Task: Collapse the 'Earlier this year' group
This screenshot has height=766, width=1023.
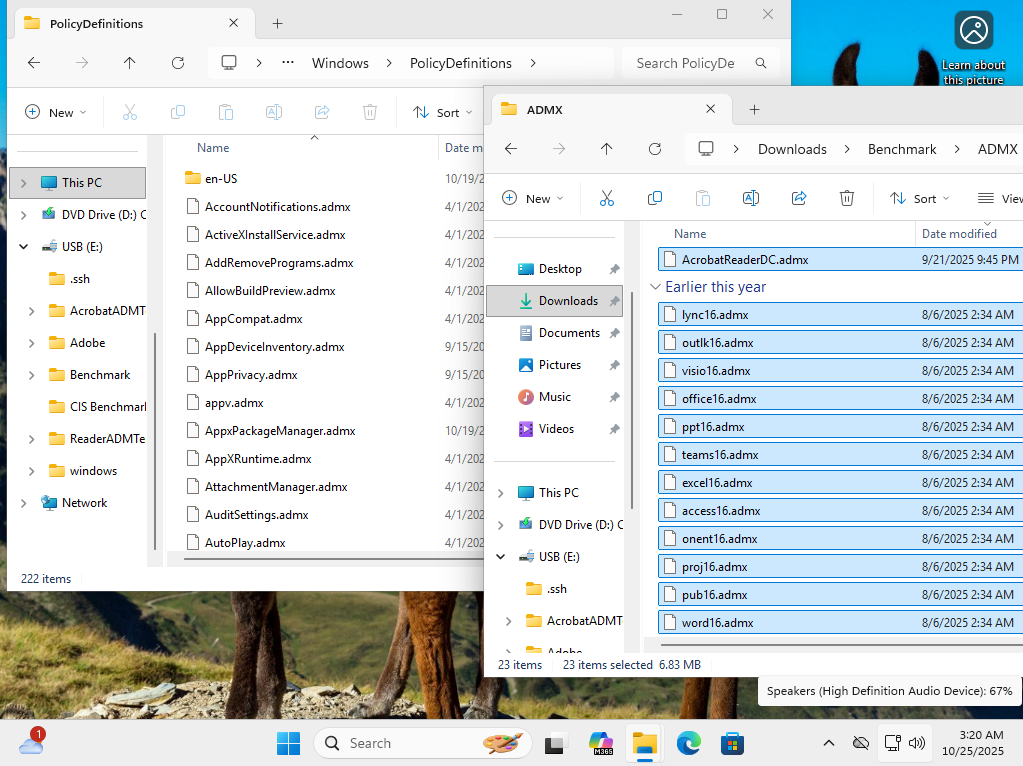Action: click(x=656, y=287)
